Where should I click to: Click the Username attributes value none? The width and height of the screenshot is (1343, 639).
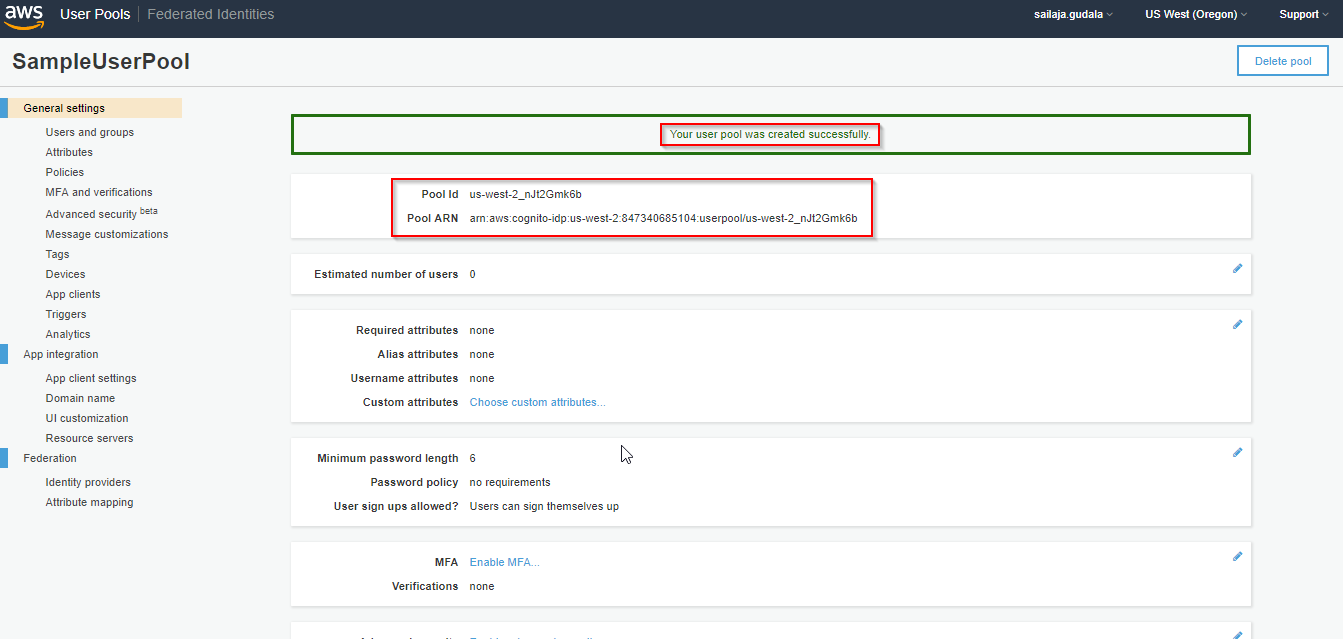click(x=482, y=378)
